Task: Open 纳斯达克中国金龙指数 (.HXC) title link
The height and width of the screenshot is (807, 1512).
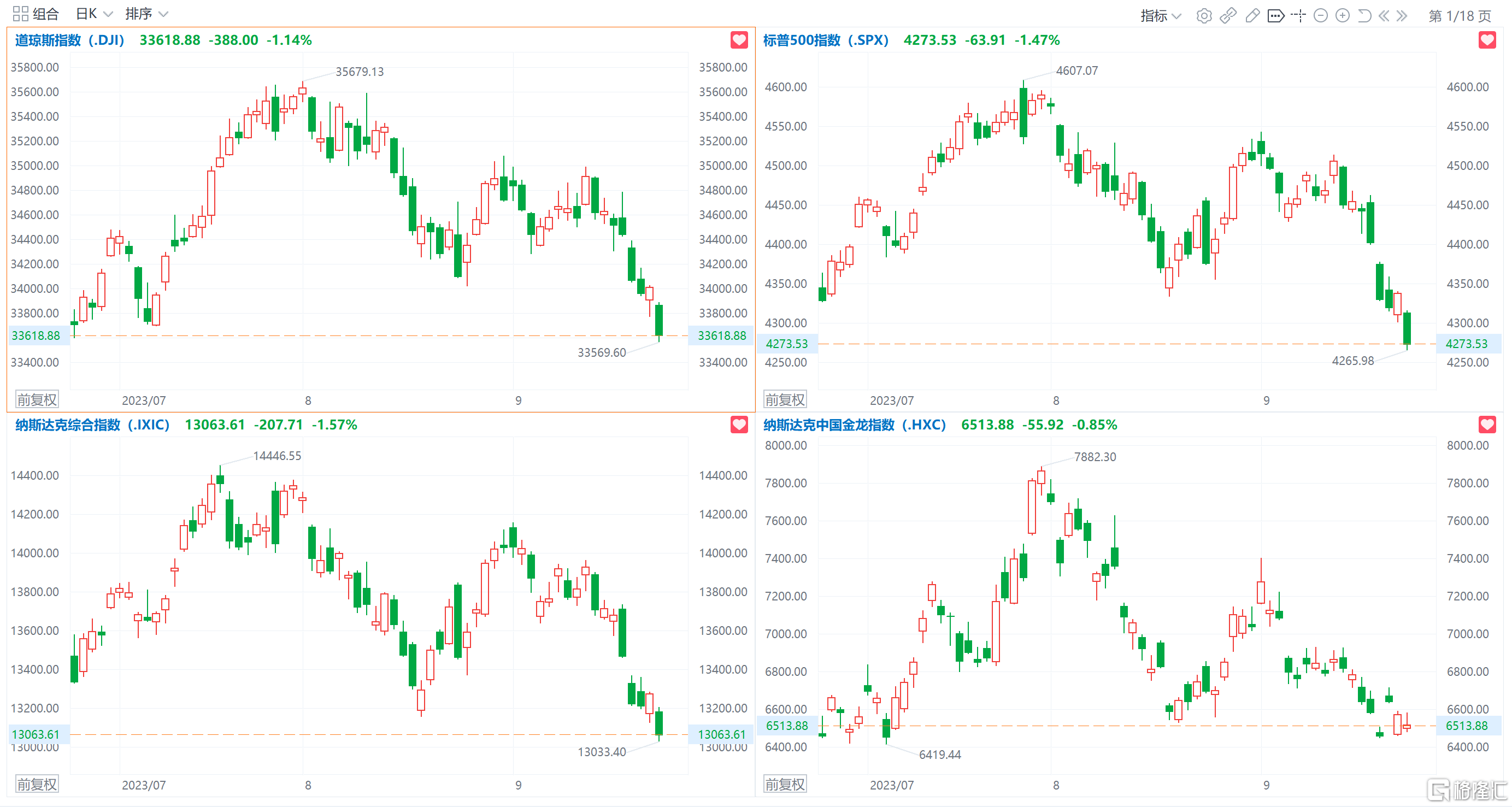Action: tap(854, 425)
